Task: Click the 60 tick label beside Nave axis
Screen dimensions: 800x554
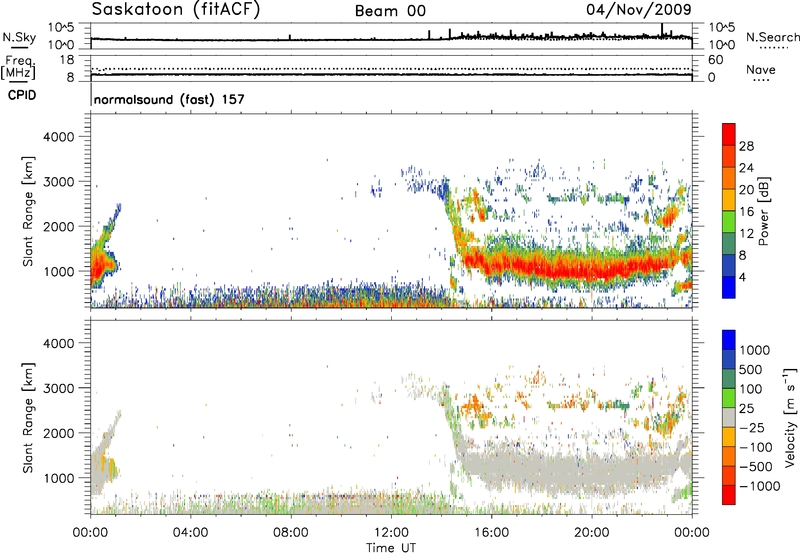Action: (x=715, y=60)
